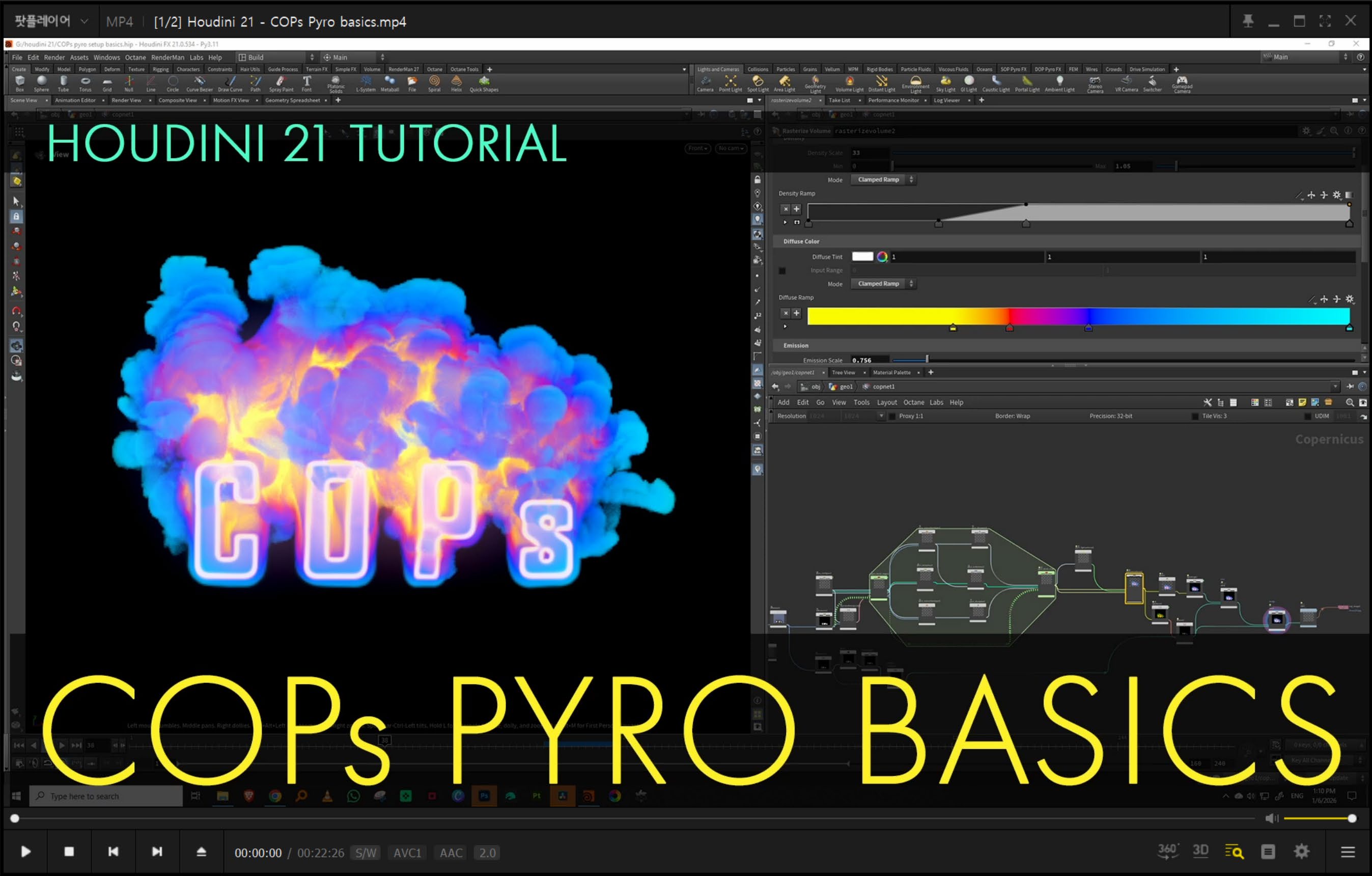Screen dimensions: 1372x876
Task: Select the Torus shelf tool
Action: click(86, 84)
